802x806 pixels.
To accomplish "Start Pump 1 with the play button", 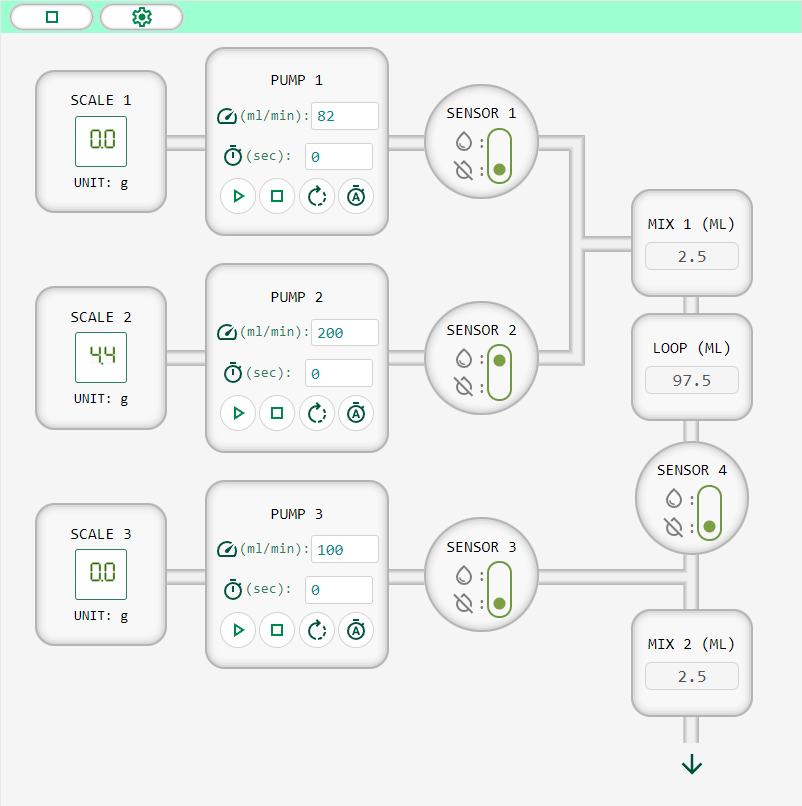I will coord(238,196).
